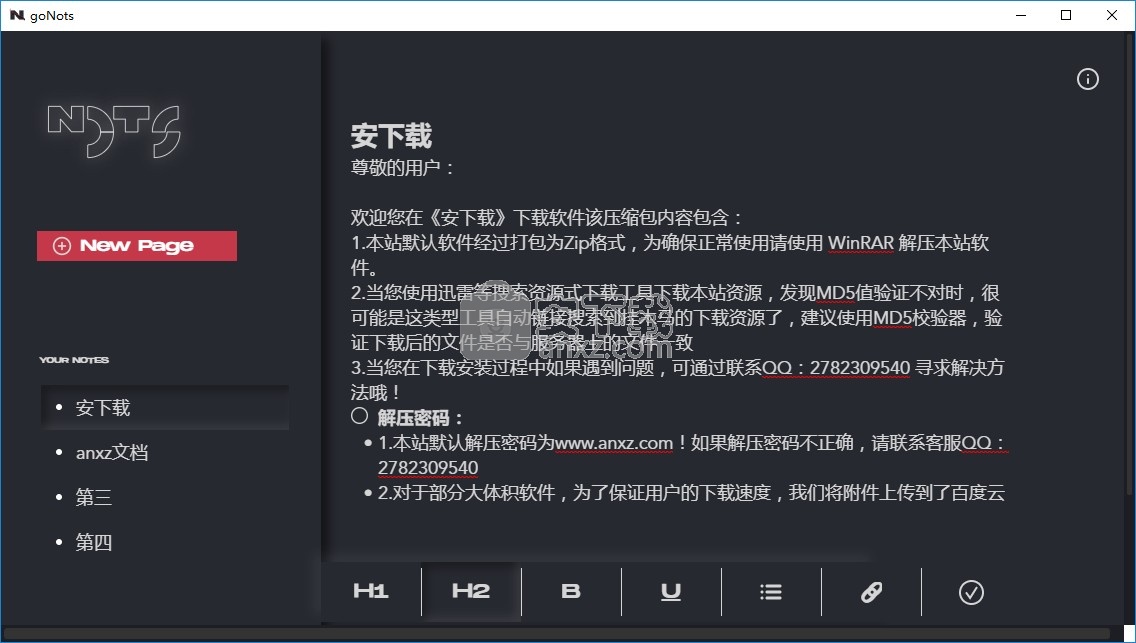This screenshot has width=1136, height=643.
Task: Click the goNots logo in sidebar
Action: tap(114, 131)
